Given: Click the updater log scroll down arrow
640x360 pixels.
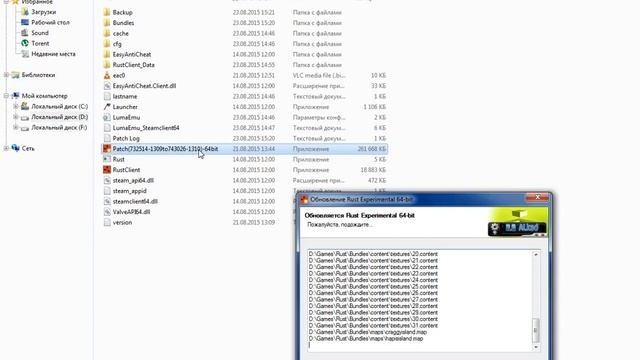Looking at the screenshot, I should pyautogui.click(x=536, y=347).
